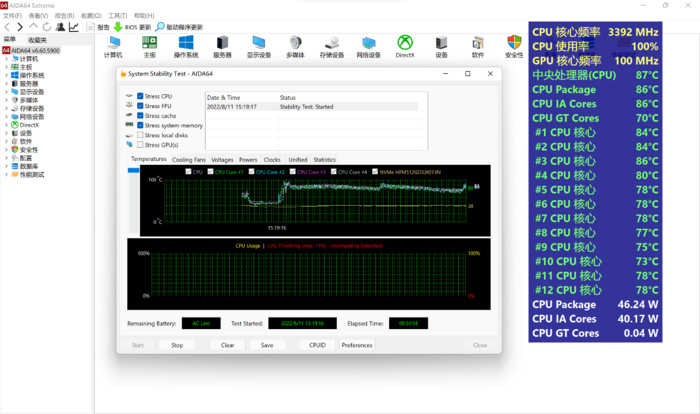
Task: Expand the 主板 tree node
Action: [x=6, y=67]
